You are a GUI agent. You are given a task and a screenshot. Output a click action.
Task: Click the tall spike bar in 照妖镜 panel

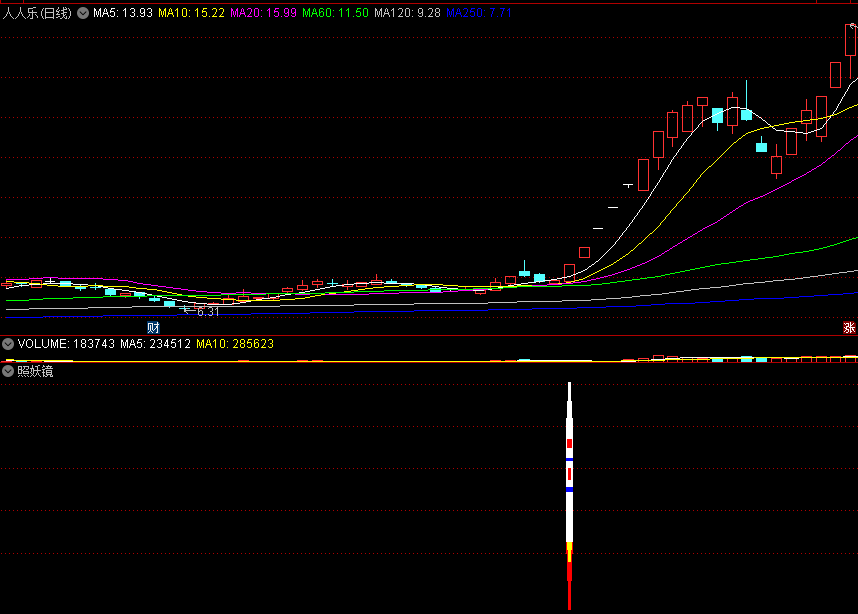(570, 496)
